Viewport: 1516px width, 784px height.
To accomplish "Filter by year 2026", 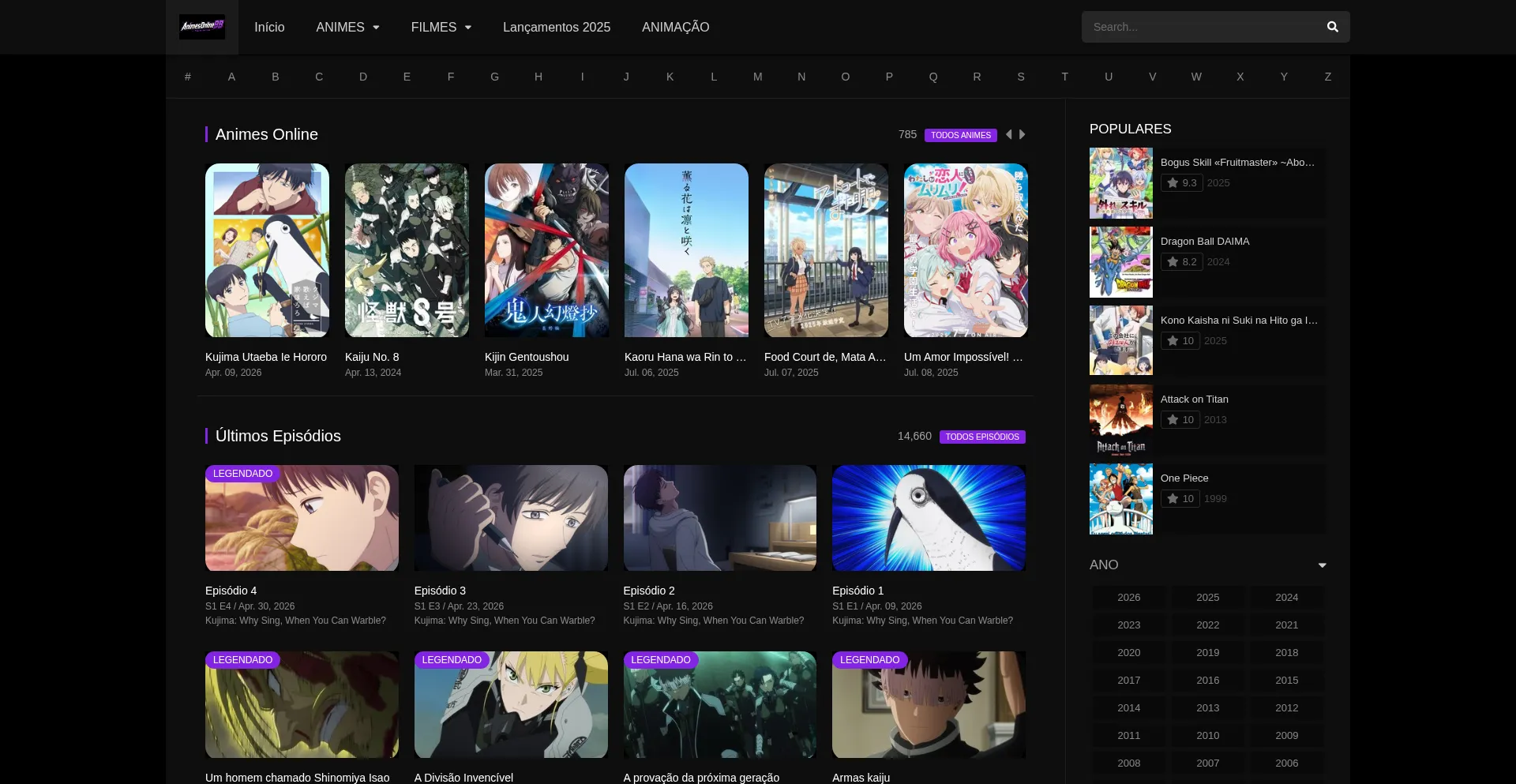I will click(1129, 598).
